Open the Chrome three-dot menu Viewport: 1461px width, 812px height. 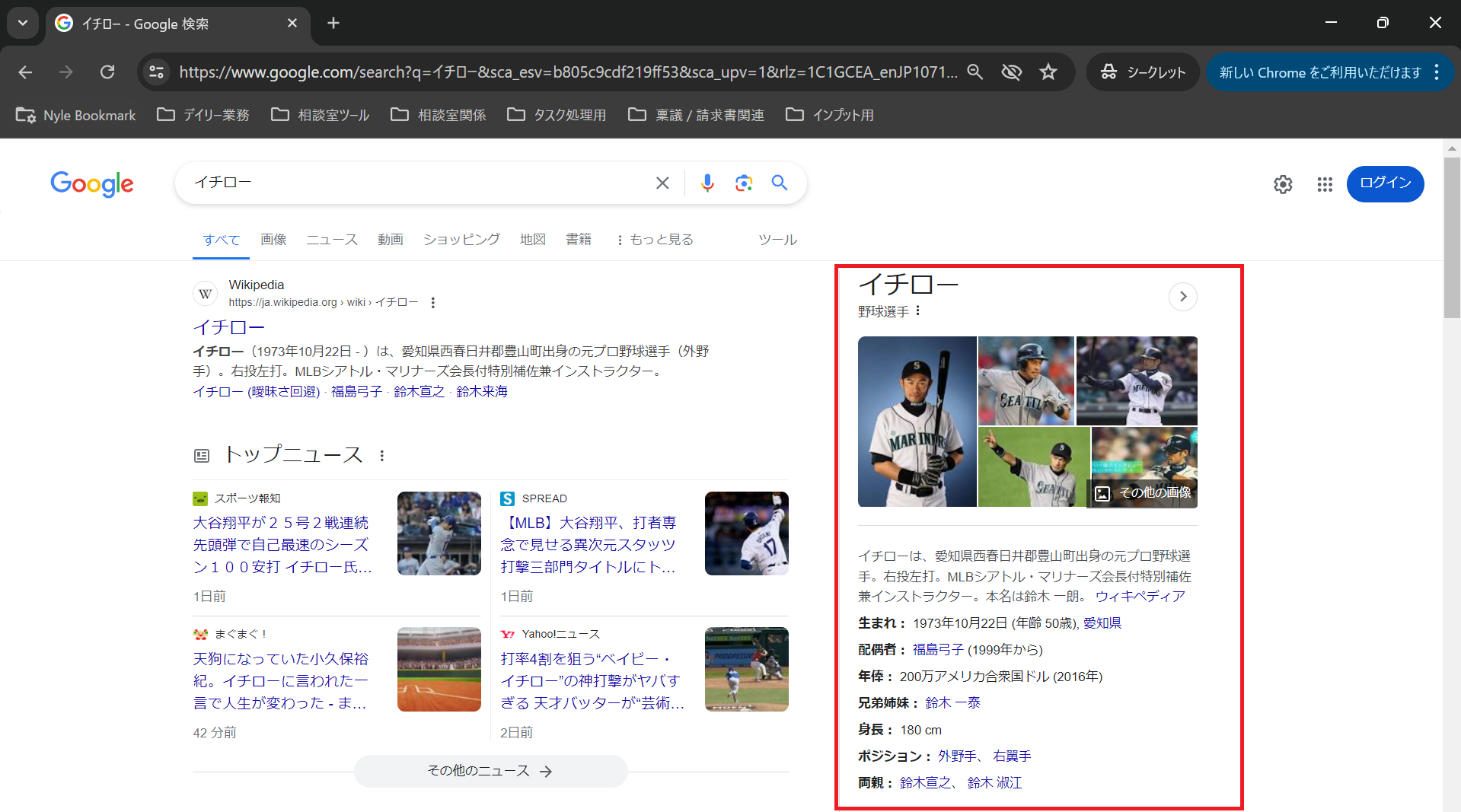pyautogui.click(x=1437, y=72)
